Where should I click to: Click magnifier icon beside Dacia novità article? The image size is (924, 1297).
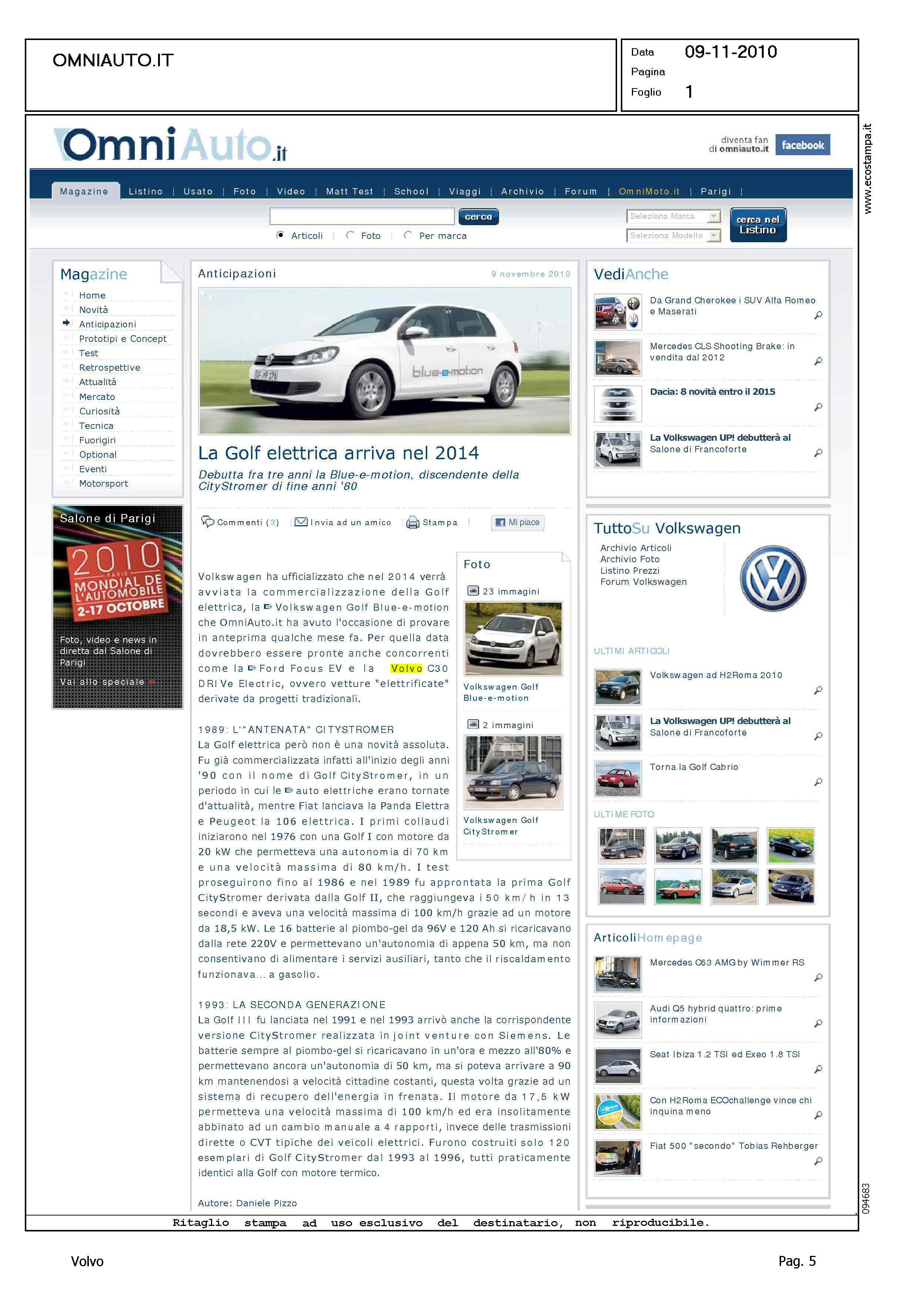pos(818,406)
